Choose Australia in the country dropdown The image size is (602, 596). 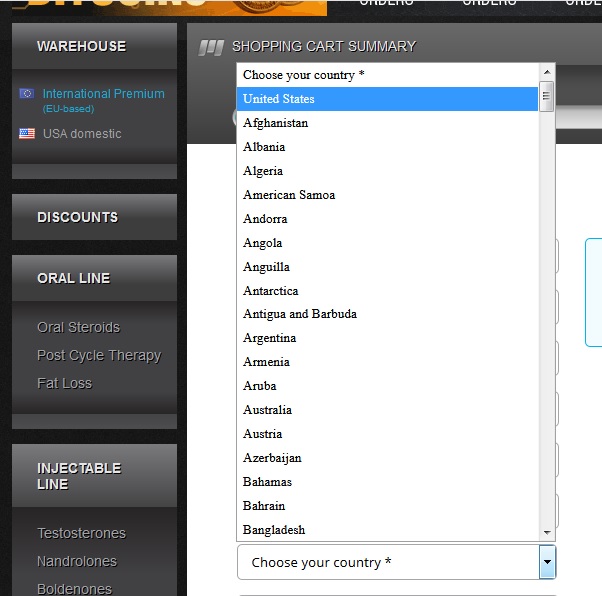[268, 410]
